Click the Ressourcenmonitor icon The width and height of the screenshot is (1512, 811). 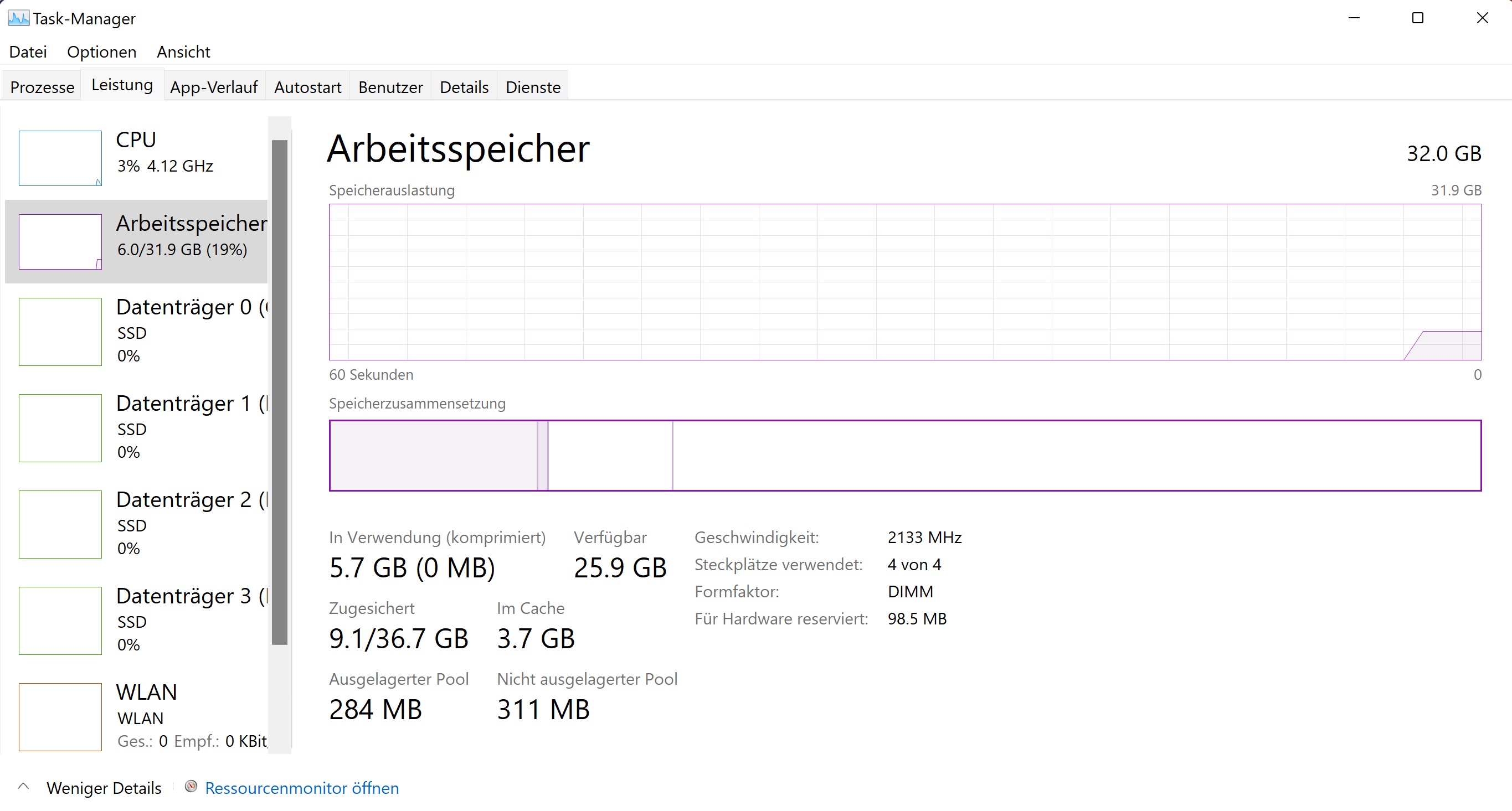pyautogui.click(x=191, y=786)
